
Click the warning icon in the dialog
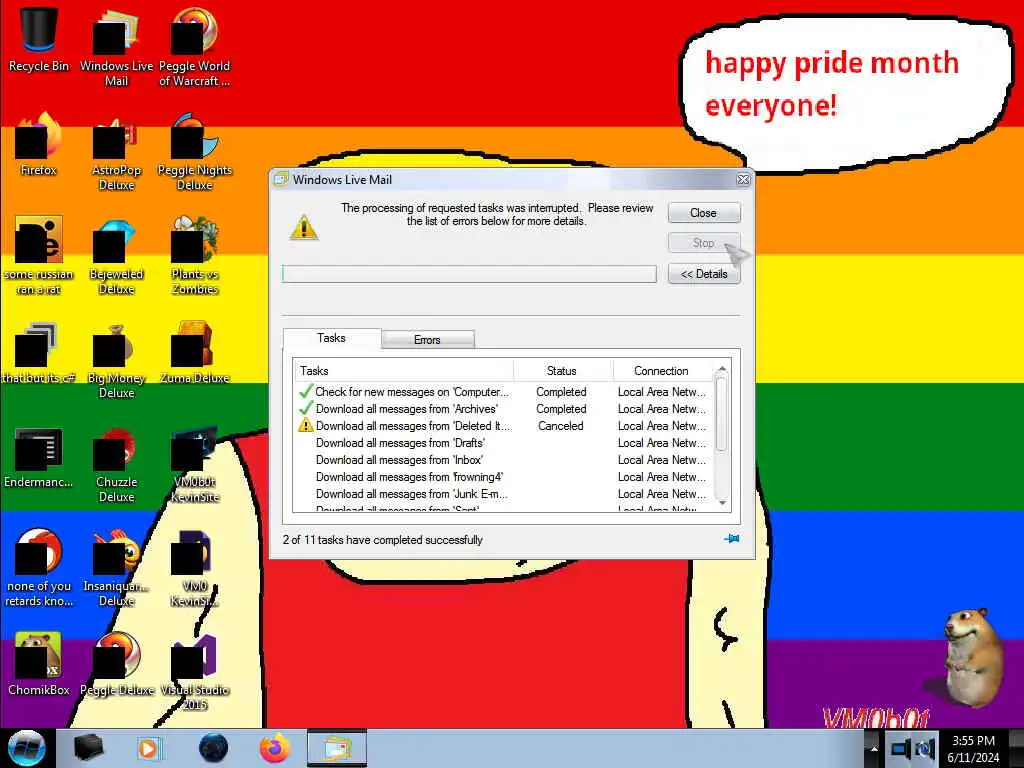tap(304, 227)
